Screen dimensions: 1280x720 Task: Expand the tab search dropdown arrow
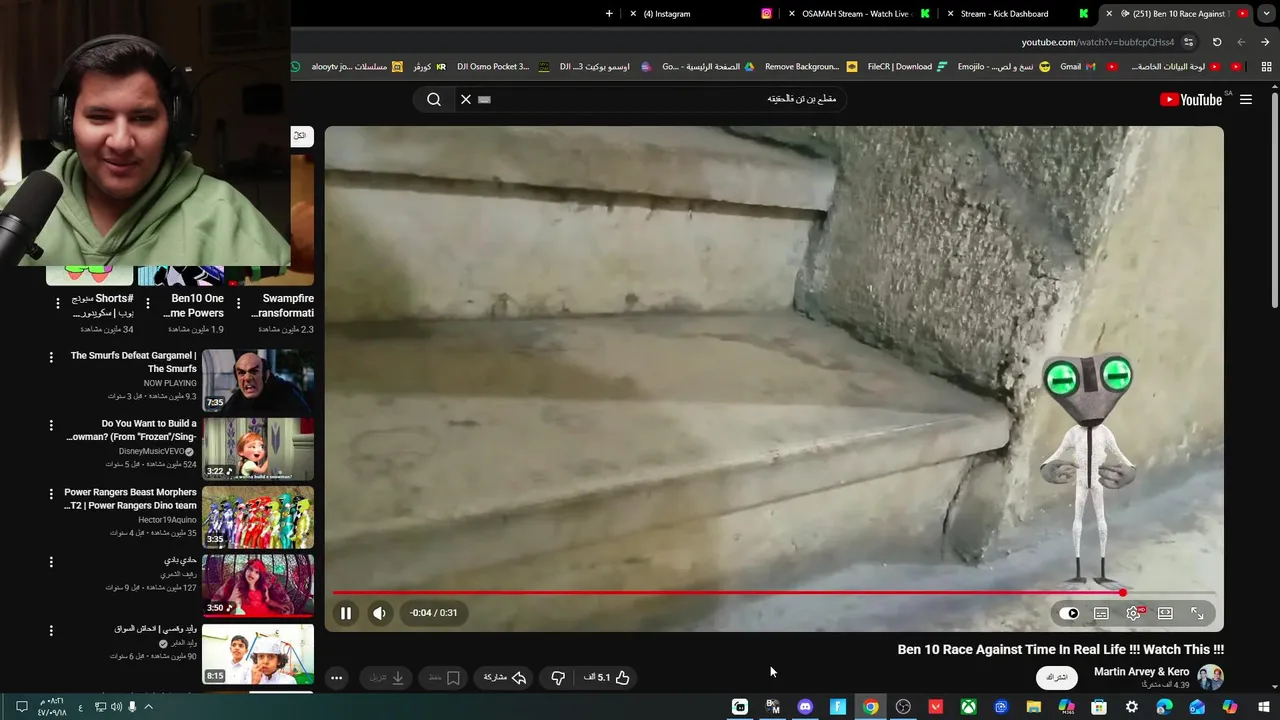click(x=1266, y=14)
